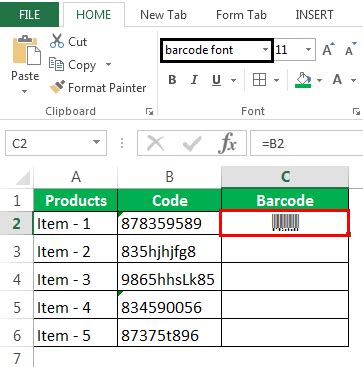Viewport: 363px width, 367px height.
Task: Select the Products header cell
Action: click(x=76, y=201)
